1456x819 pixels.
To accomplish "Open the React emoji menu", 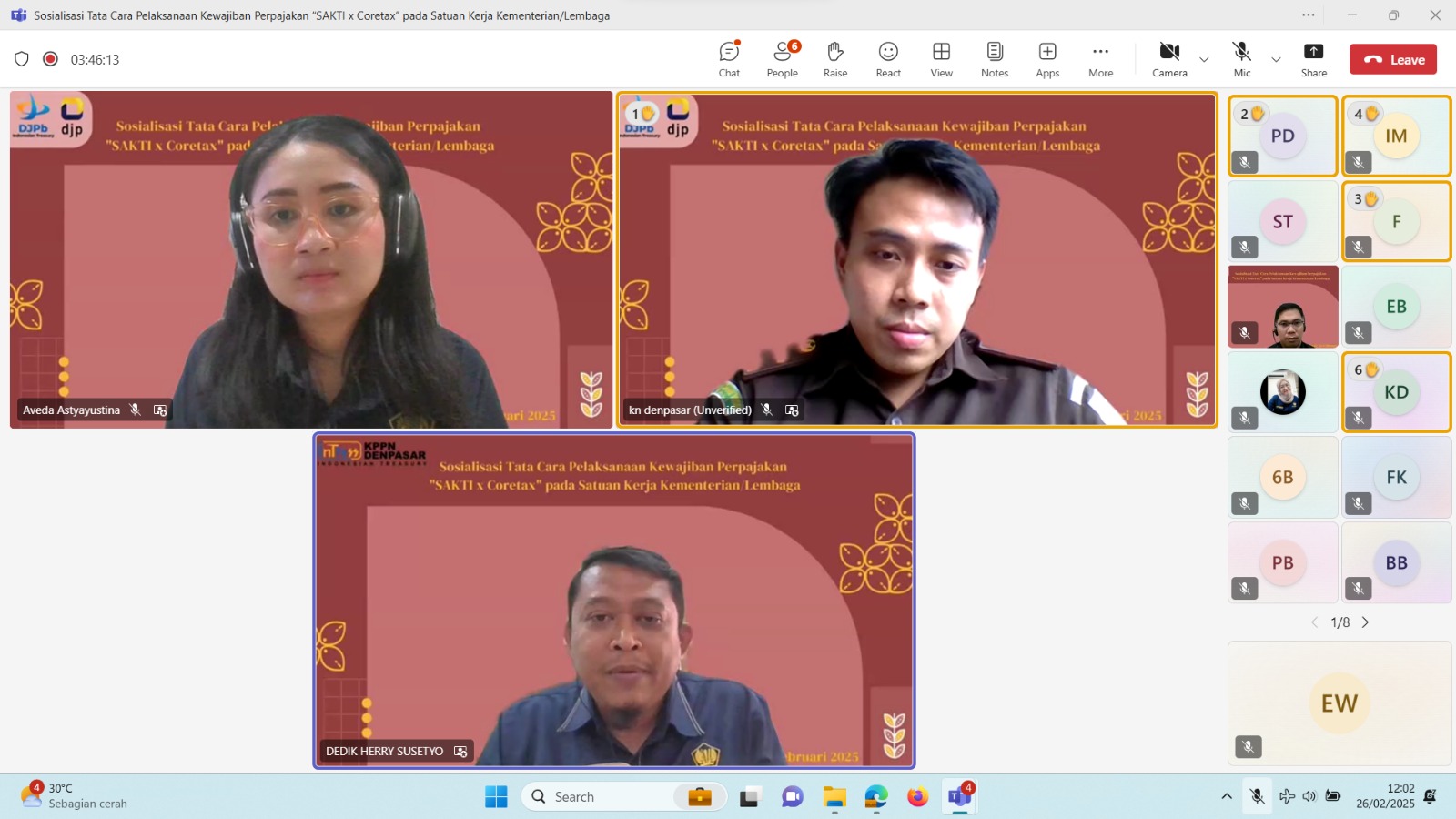I will tap(888, 60).
